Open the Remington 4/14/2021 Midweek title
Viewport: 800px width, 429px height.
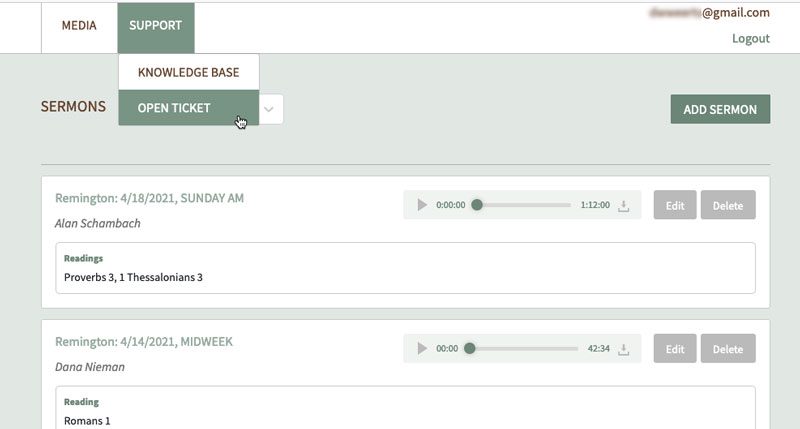coord(144,341)
